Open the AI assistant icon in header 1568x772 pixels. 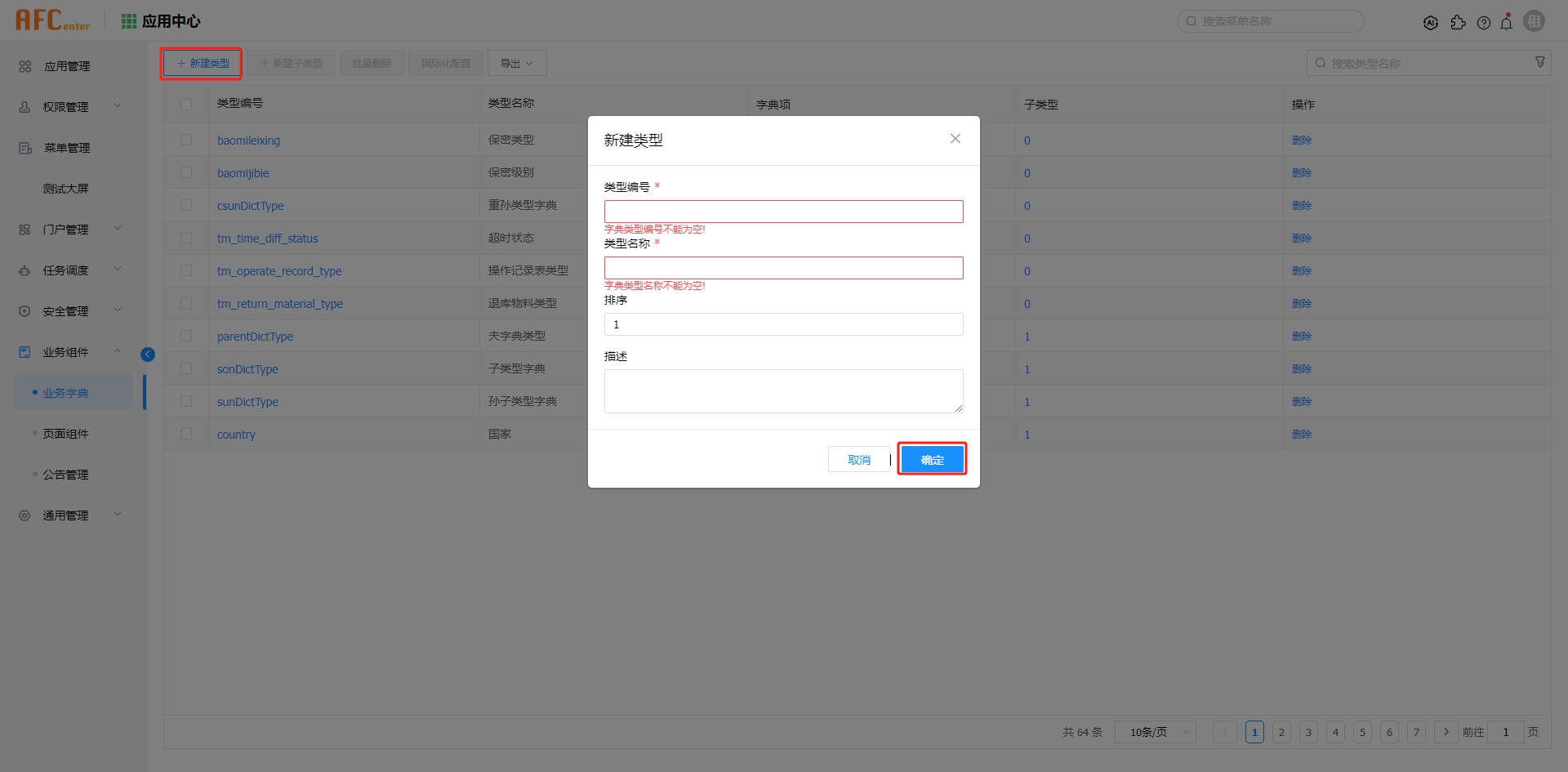point(1432,22)
